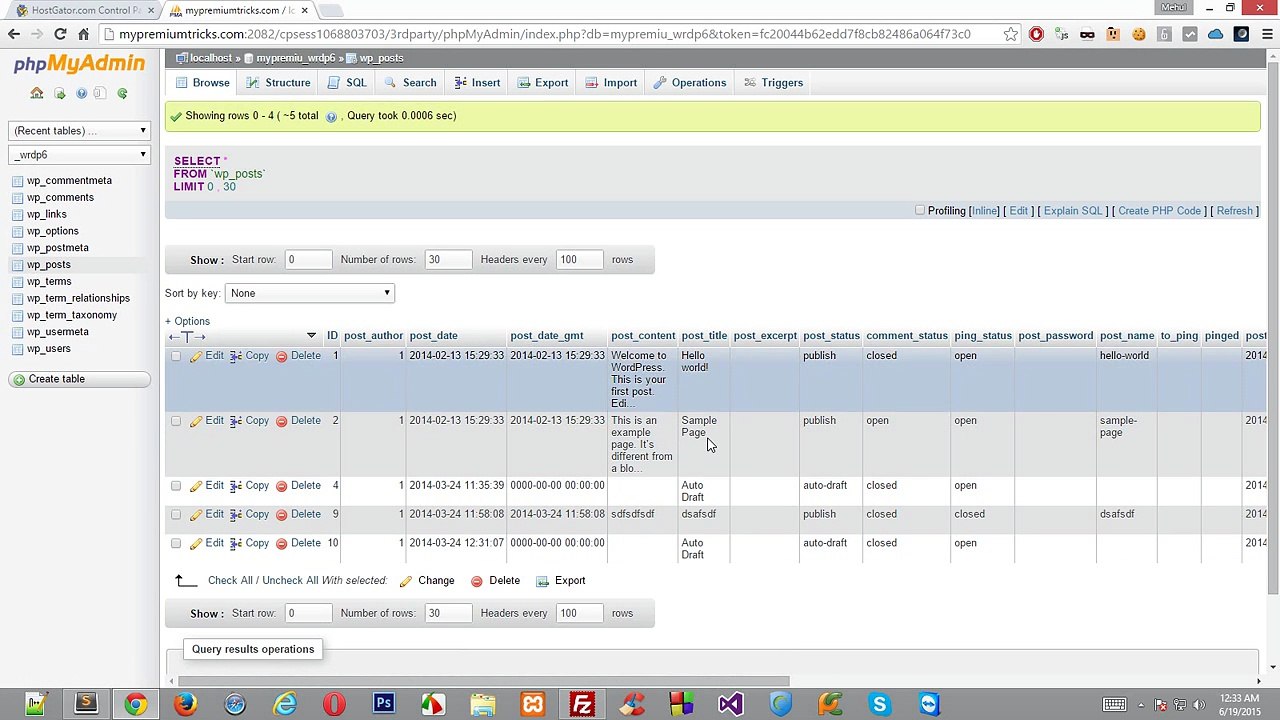Image resolution: width=1280 pixels, height=720 pixels.
Task: Open Firefox from the taskbar
Action: (x=185, y=704)
